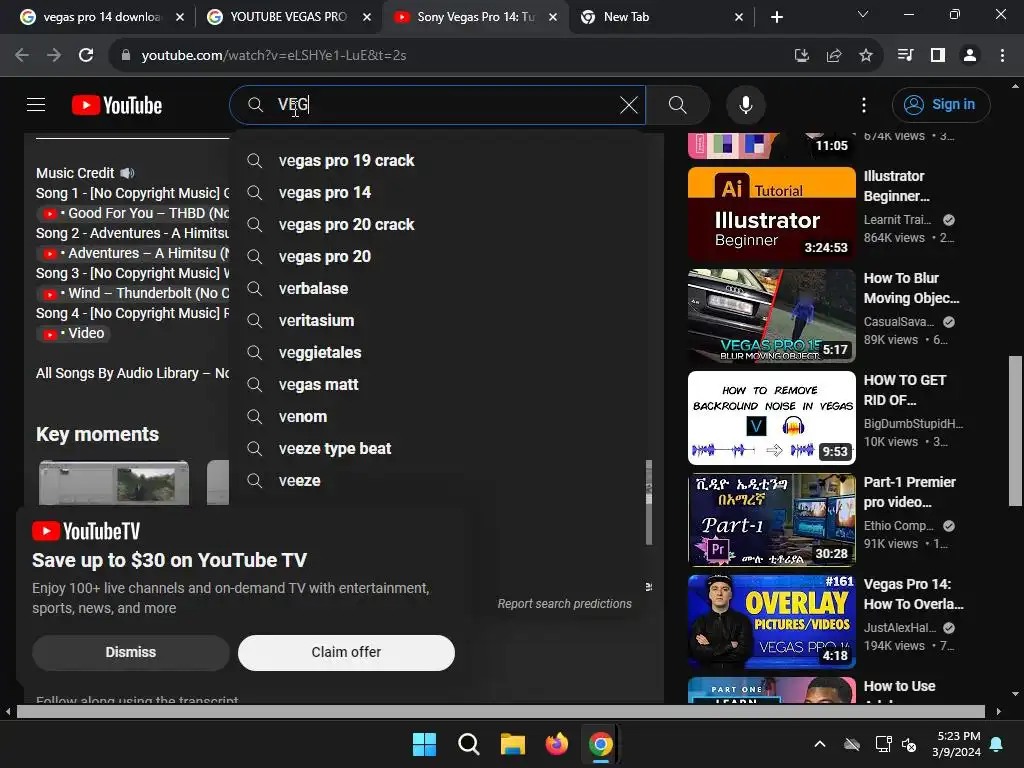
Task: Open Chrome media controls icon
Action: (906, 56)
